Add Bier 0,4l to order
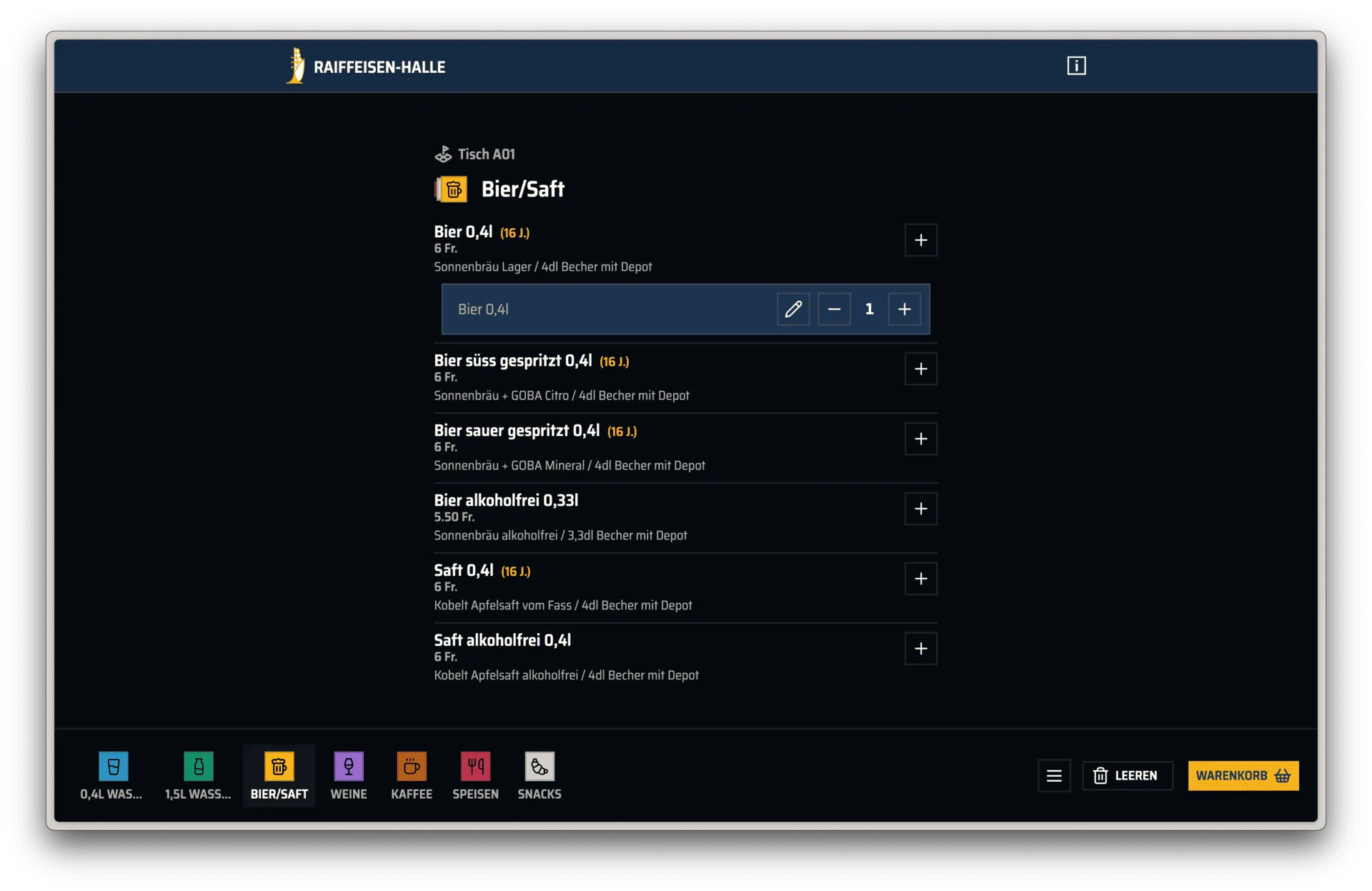Viewport: 1372px width, 891px height. coord(920,240)
